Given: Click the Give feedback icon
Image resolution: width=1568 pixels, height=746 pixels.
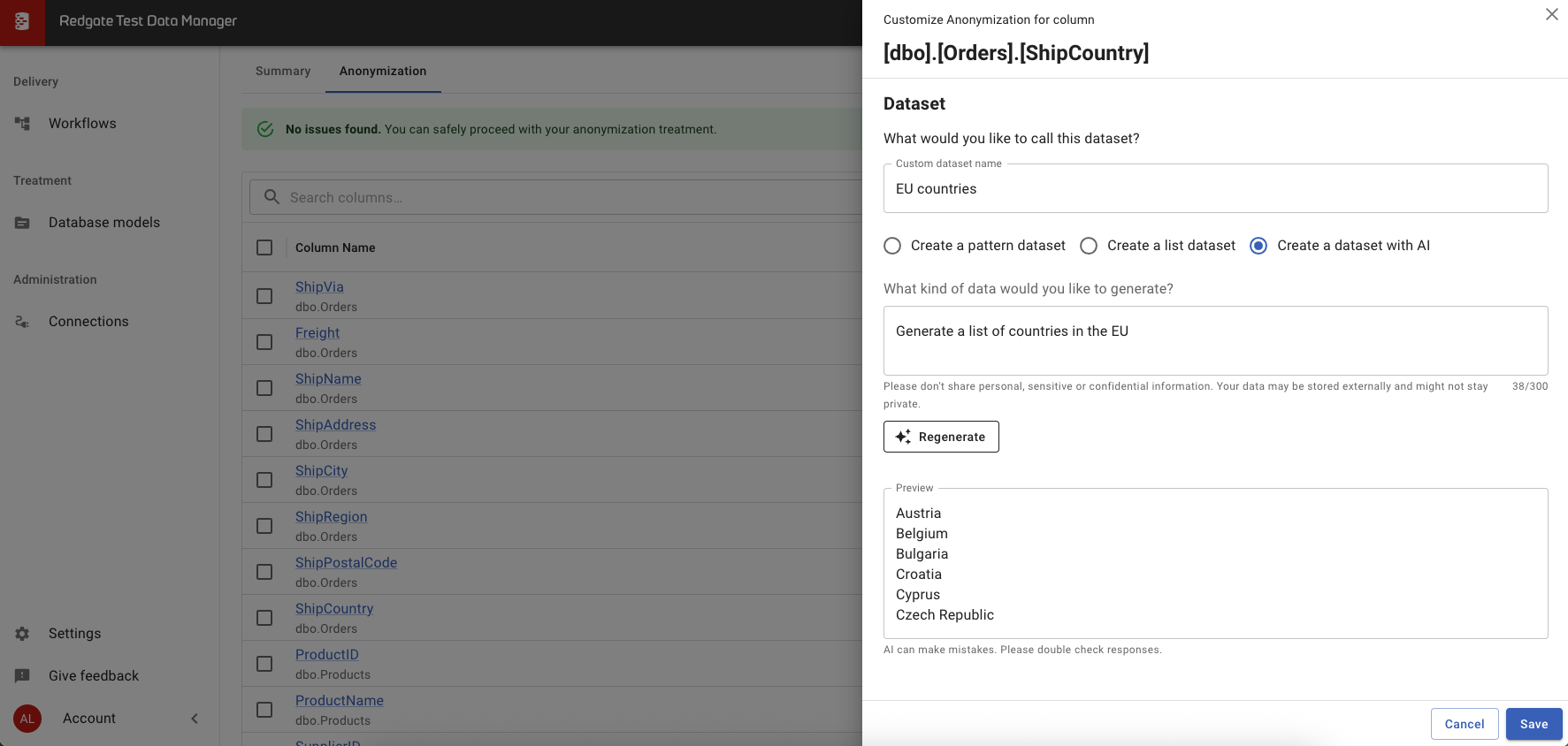Looking at the screenshot, I should [x=22, y=676].
